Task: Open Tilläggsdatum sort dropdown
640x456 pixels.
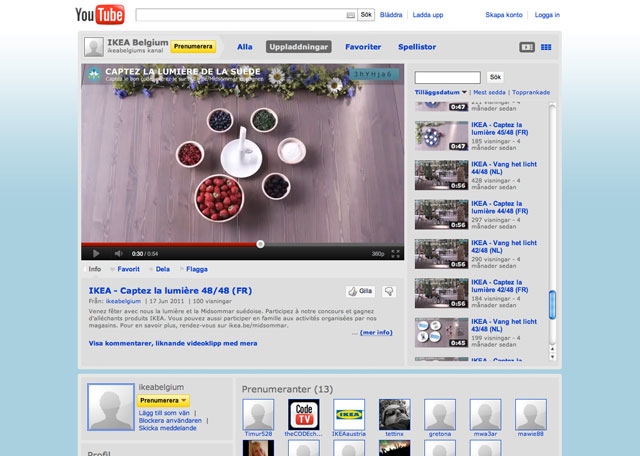Action: coord(440,92)
